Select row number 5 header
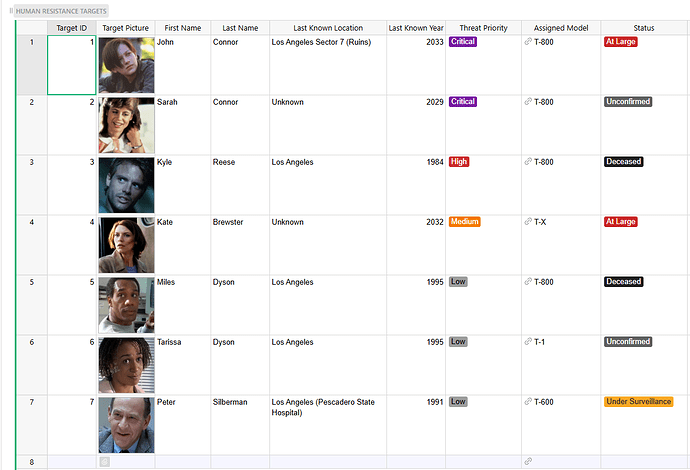 pyautogui.click(x=32, y=305)
